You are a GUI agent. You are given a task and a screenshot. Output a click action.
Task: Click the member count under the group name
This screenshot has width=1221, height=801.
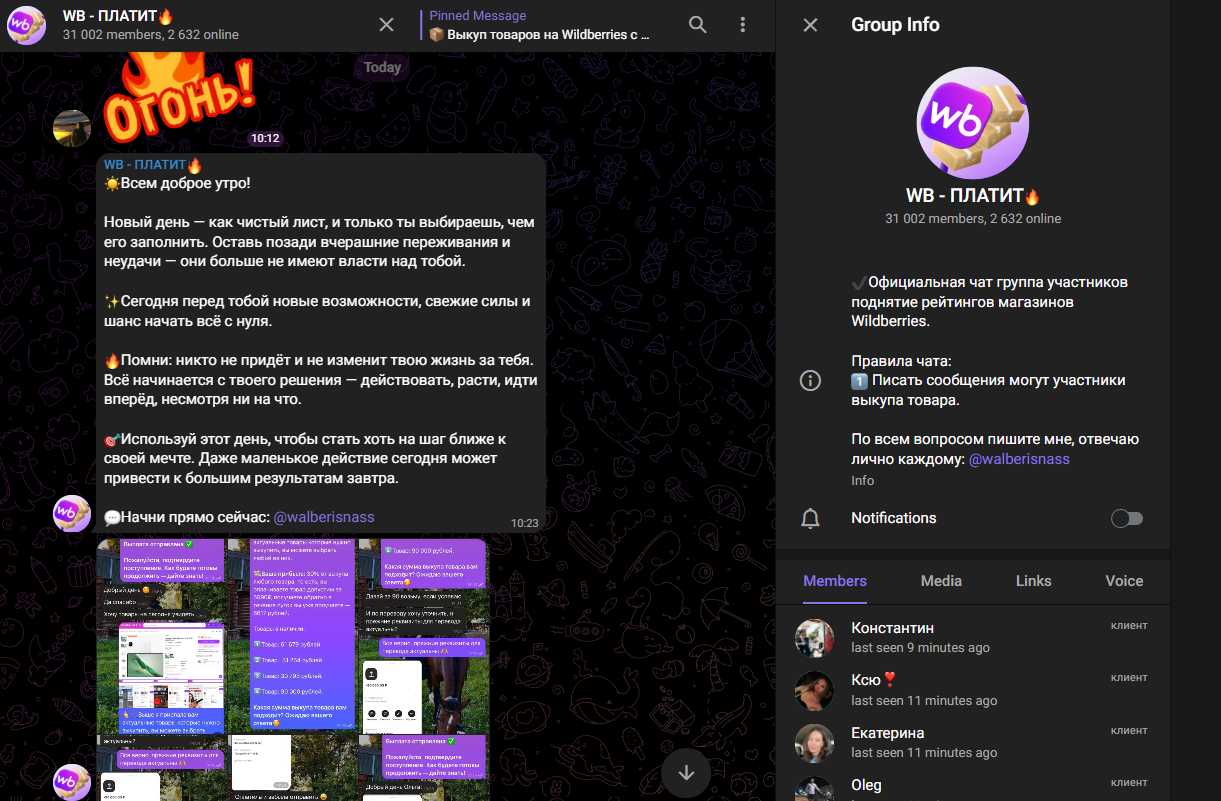pos(973,218)
